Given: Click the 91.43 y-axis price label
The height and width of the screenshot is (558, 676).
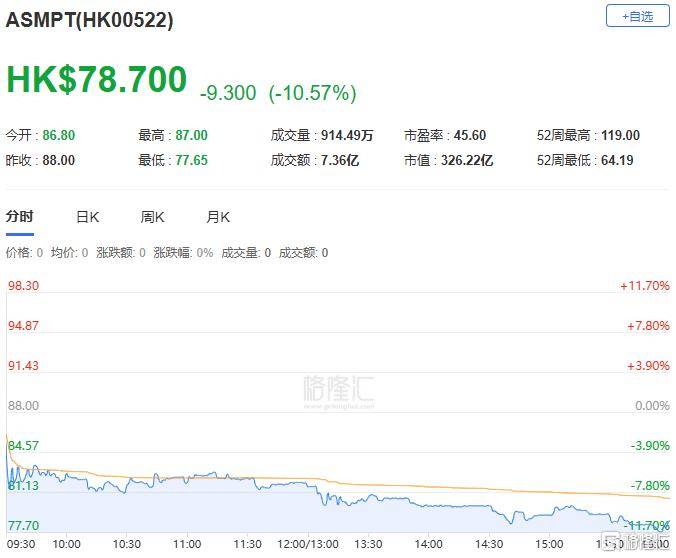Looking at the screenshot, I should [x=23, y=366].
